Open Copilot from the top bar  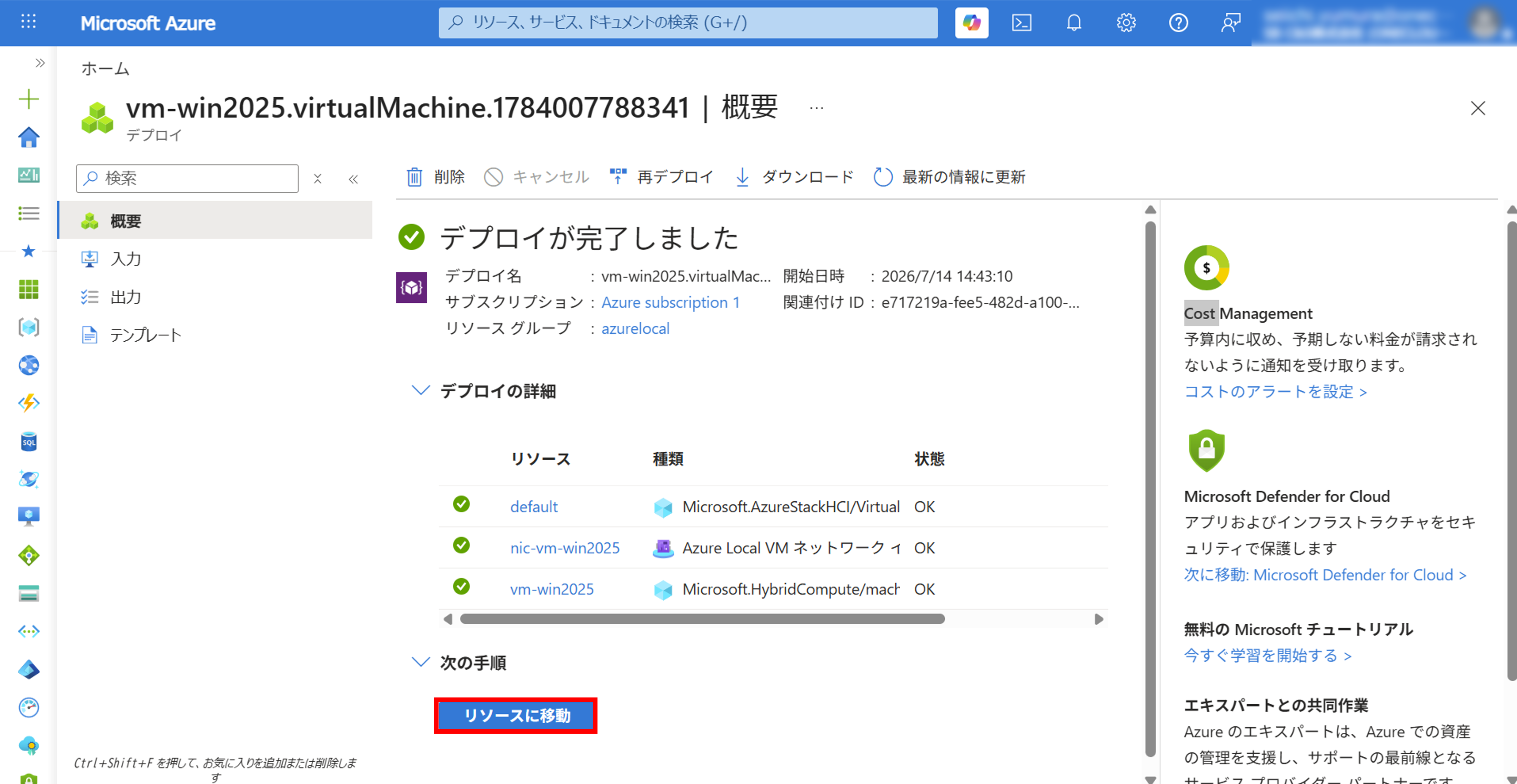click(x=972, y=23)
